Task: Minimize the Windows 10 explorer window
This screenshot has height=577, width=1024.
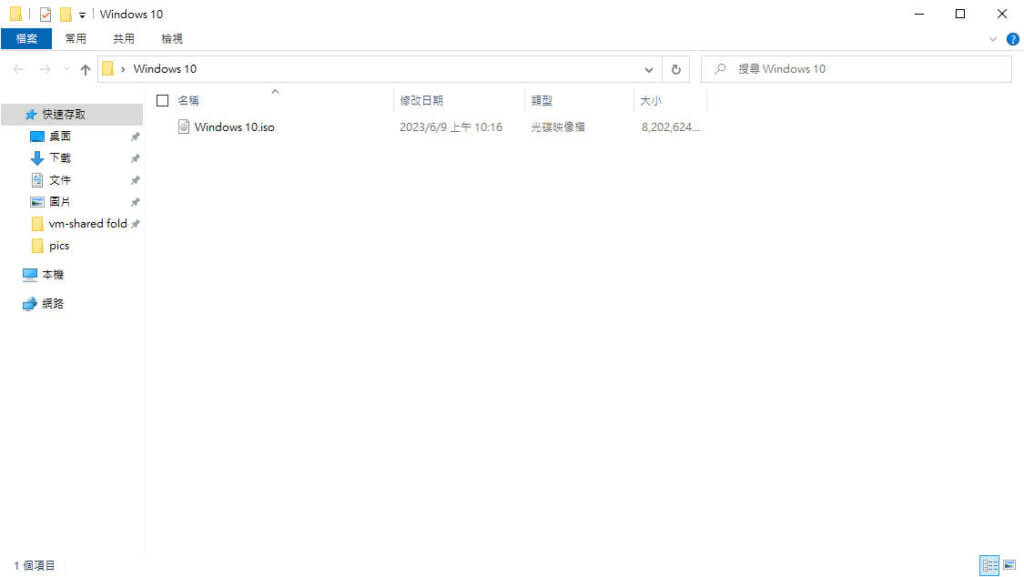Action: 919,14
